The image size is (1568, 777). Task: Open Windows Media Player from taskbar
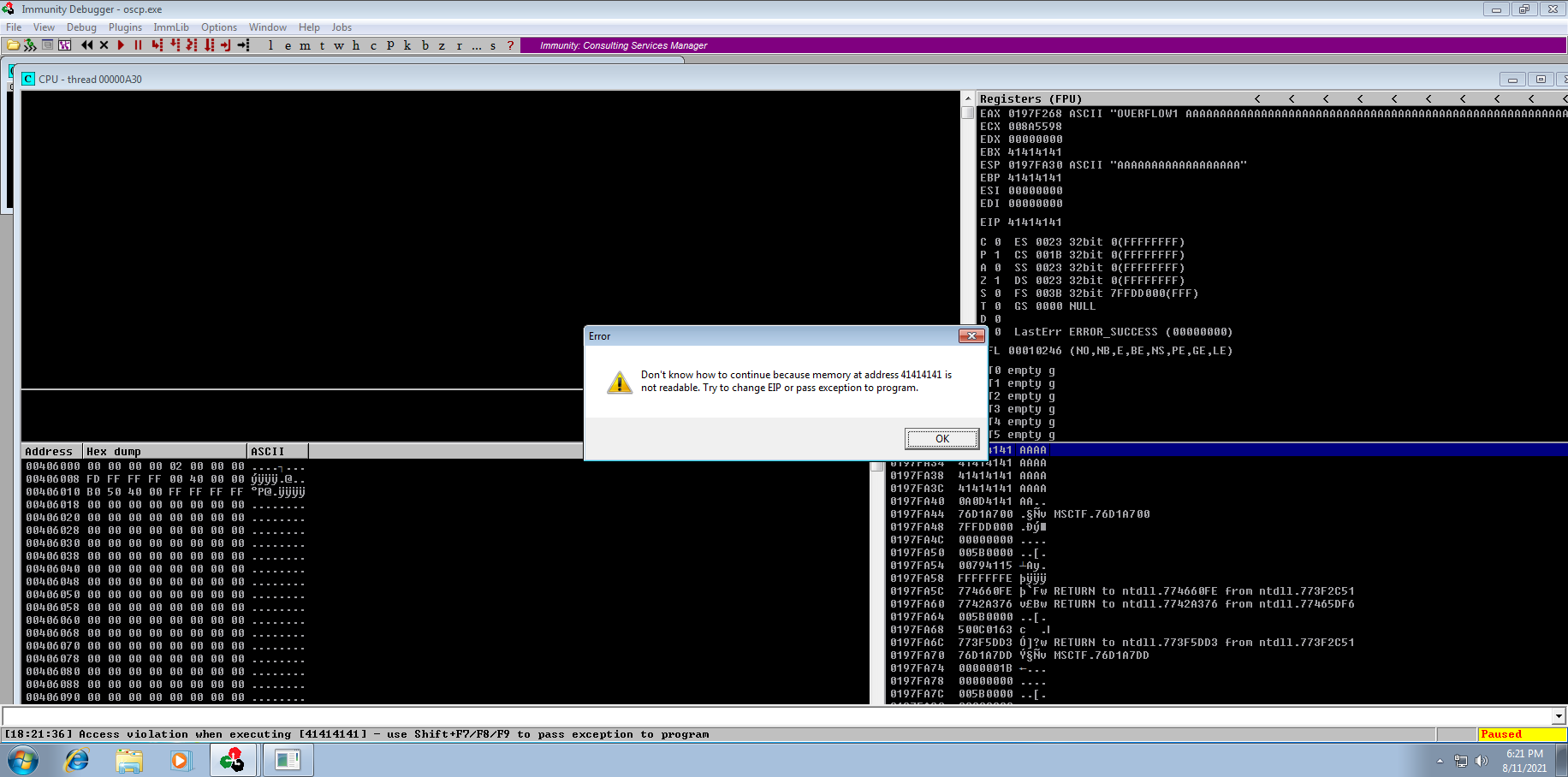pyautogui.click(x=181, y=760)
